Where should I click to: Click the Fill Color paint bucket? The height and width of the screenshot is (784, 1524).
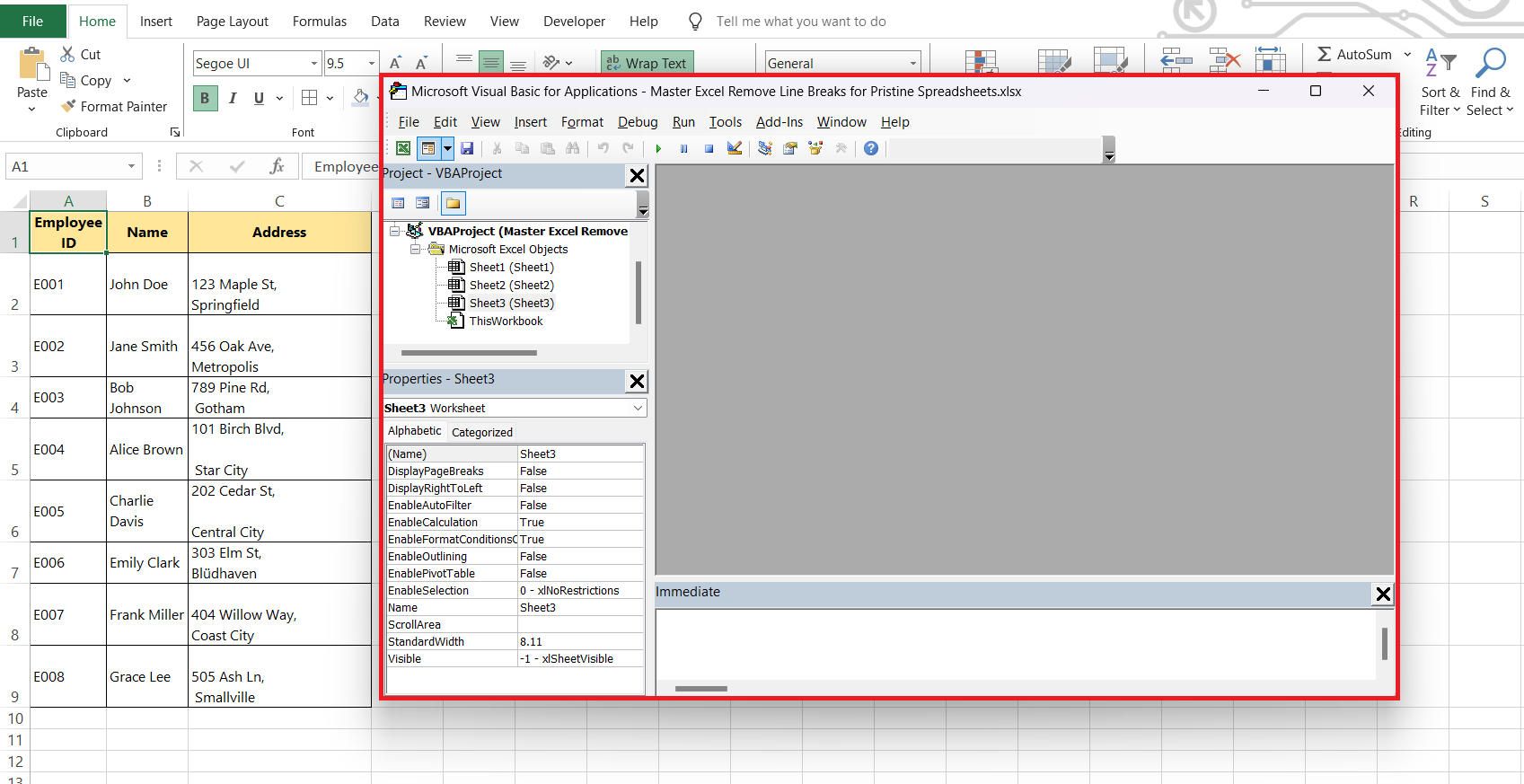click(x=360, y=97)
